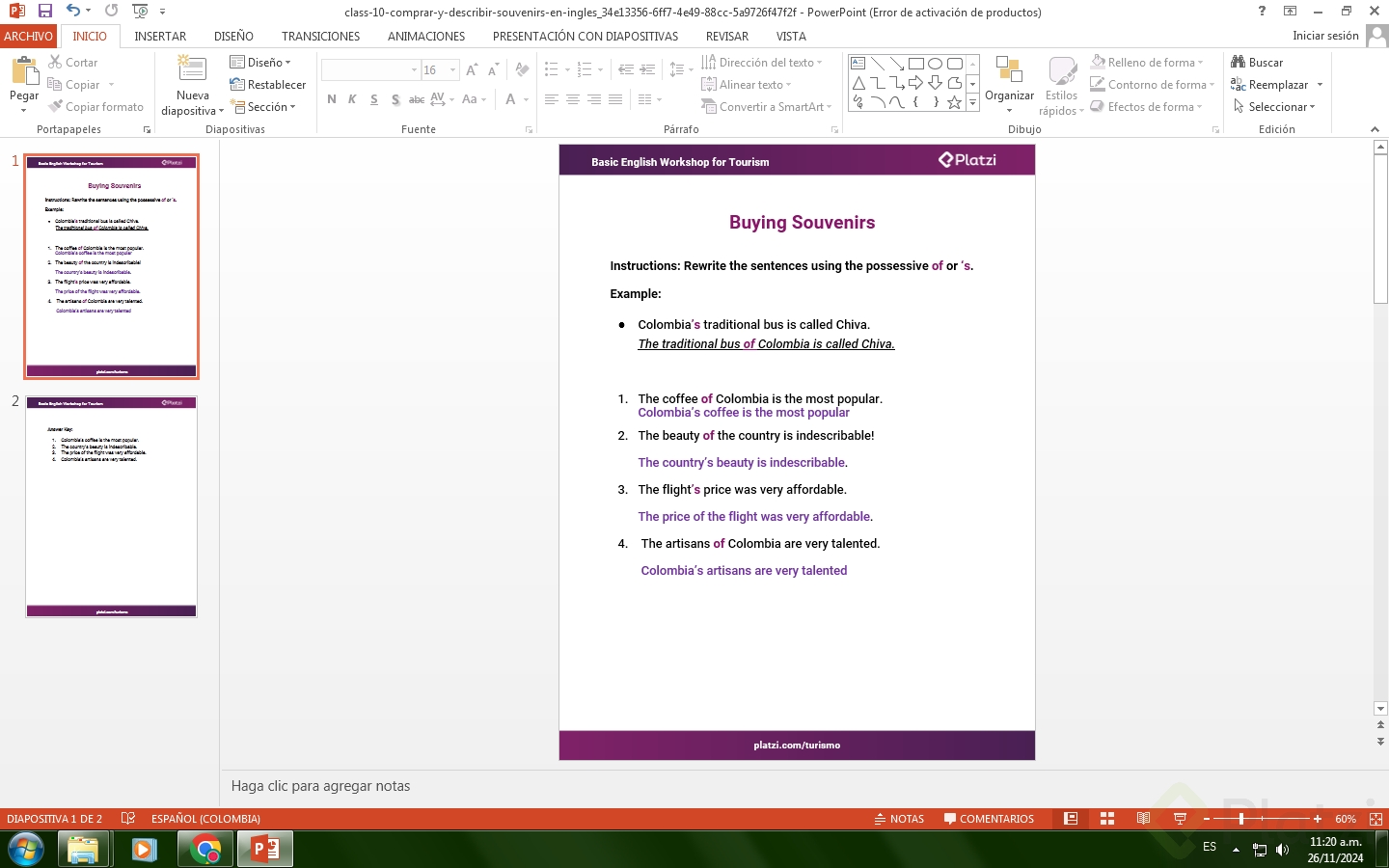The height and width of the screenshot is (868, 1389).
Task: Click the zoom slider handle
Action: [1241, 819]
